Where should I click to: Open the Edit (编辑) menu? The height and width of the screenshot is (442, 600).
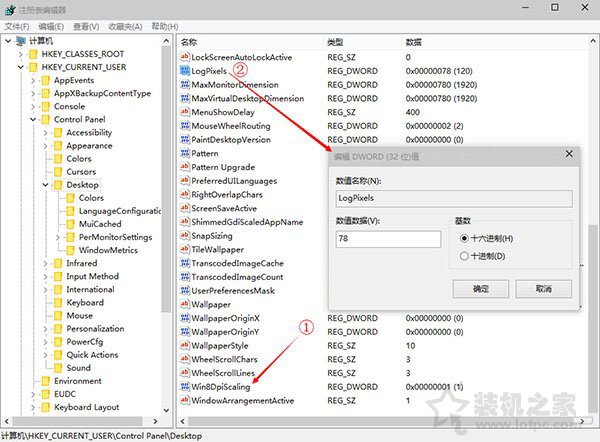point(51,26)
